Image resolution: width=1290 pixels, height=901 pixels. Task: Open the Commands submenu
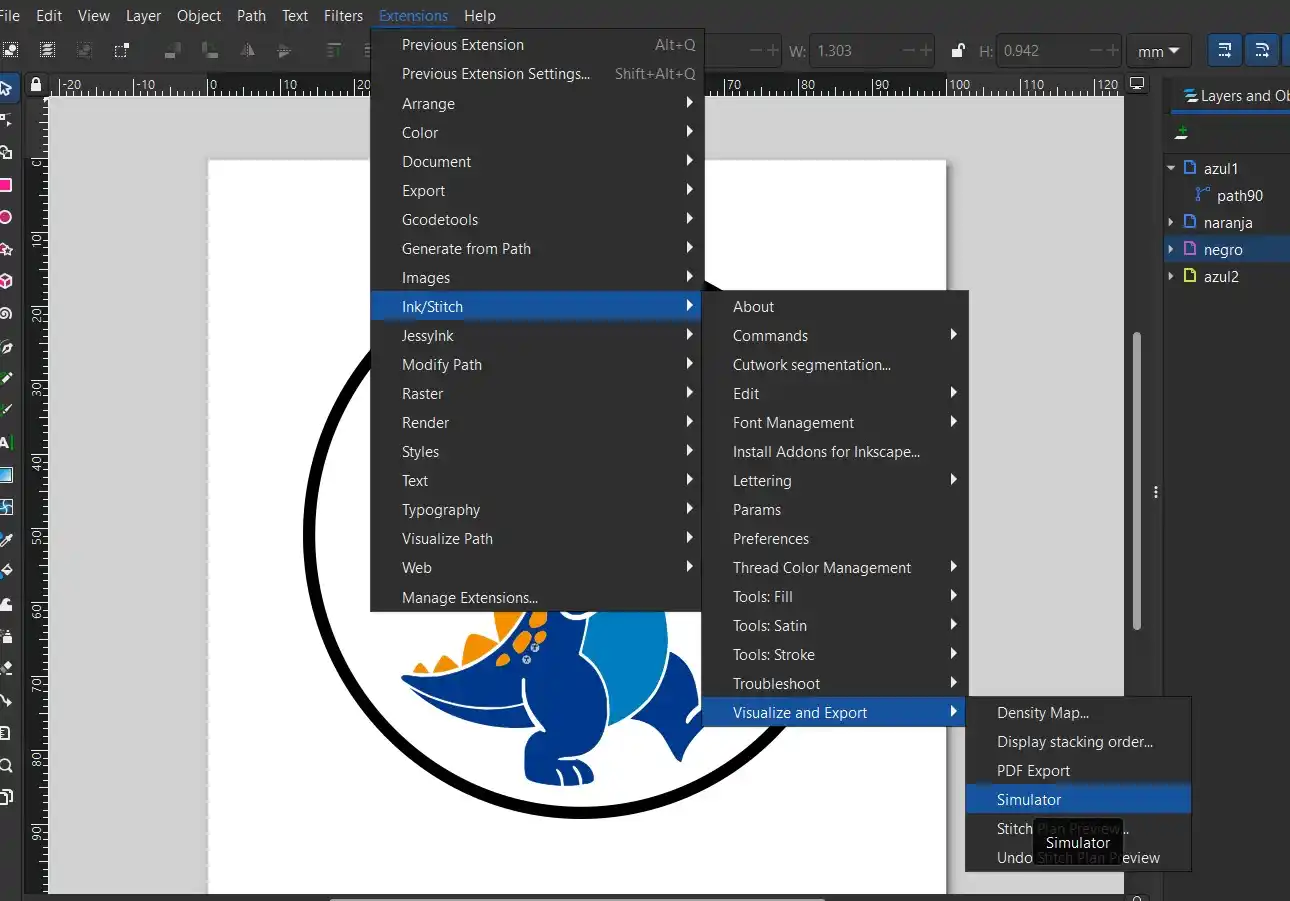click(x=835, y=336)
